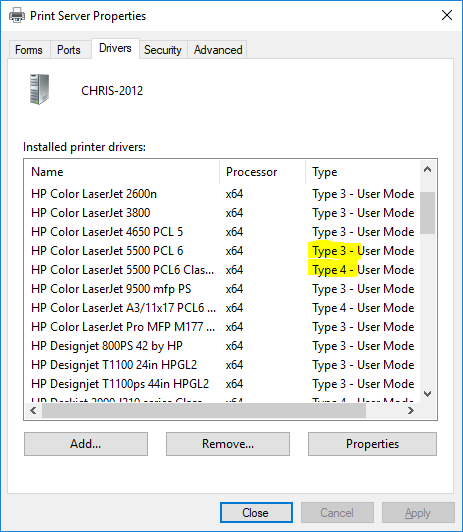
Task: Click highlighted Type 3 cell for 5500 PCL 6
Action: (363, 251)
